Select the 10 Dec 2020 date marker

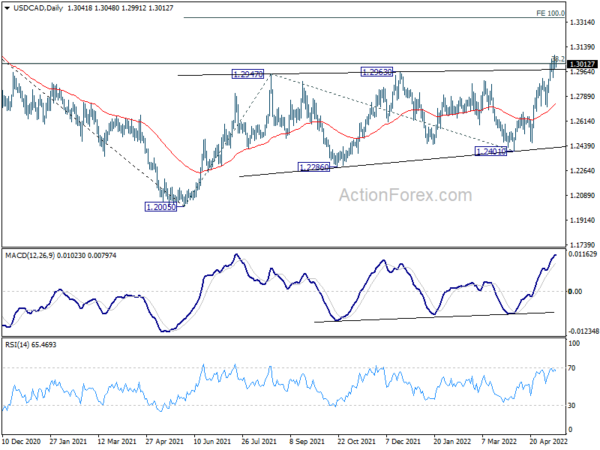point(22,440)
